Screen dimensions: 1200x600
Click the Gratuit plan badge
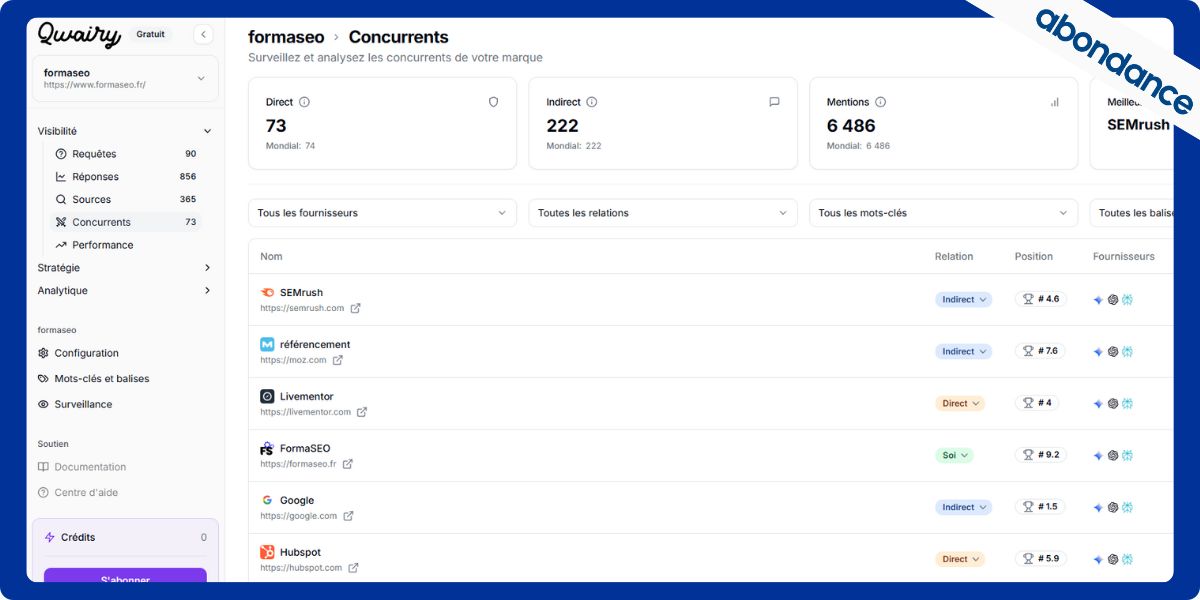pos(151,34)
